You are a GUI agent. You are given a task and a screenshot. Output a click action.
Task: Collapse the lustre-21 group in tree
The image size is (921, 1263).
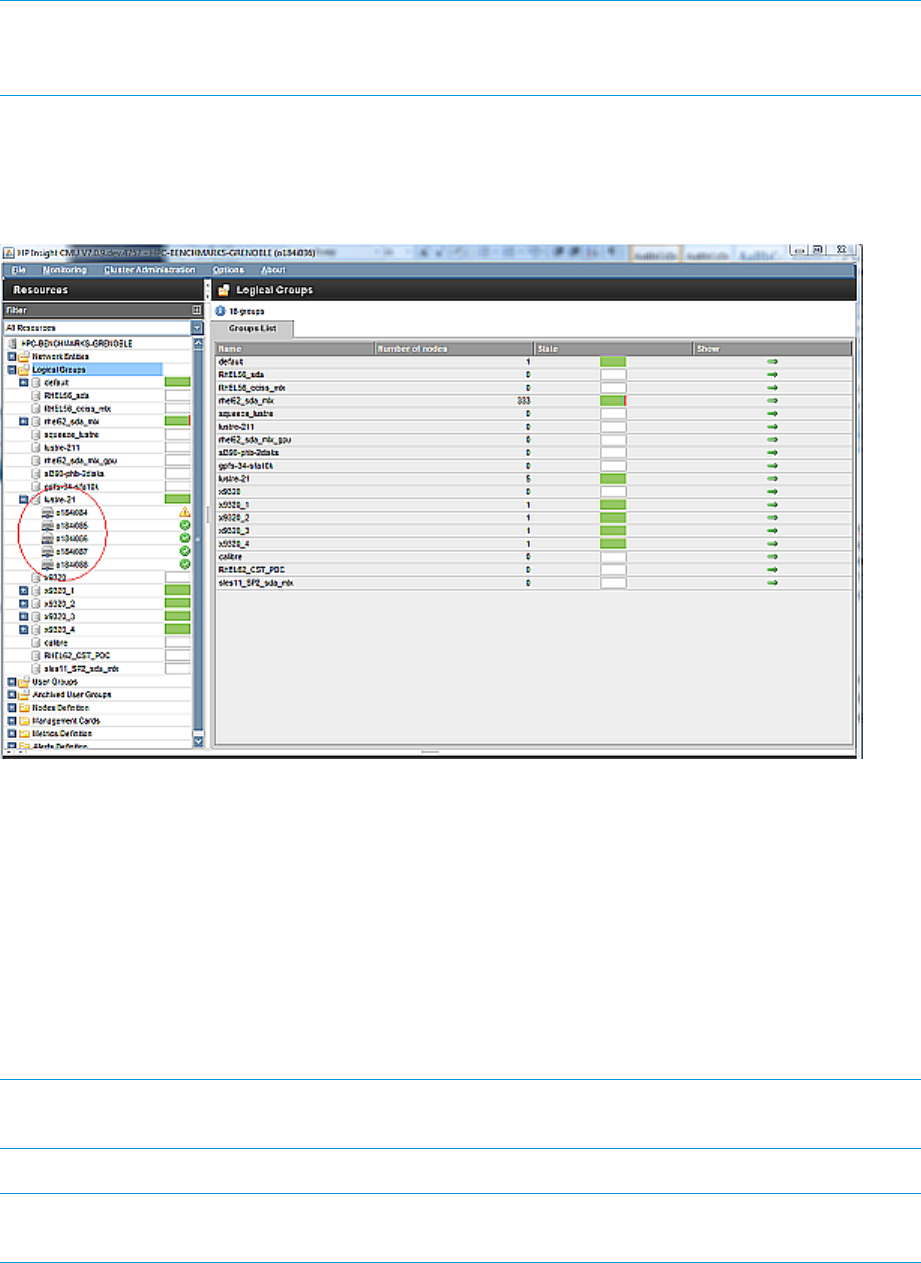24,498
